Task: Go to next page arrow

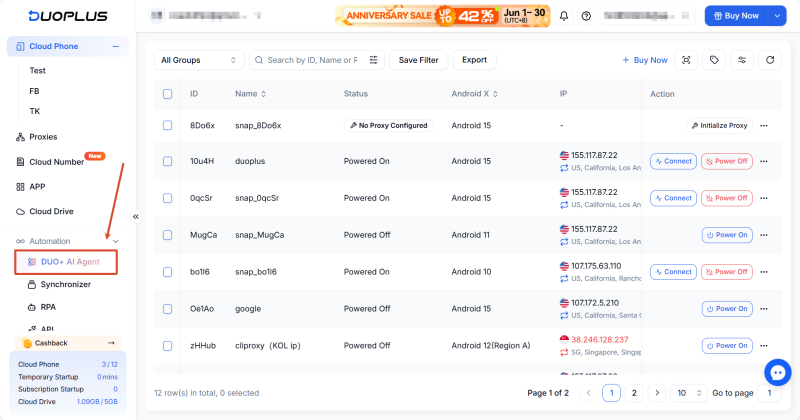Action: point(657,393)
